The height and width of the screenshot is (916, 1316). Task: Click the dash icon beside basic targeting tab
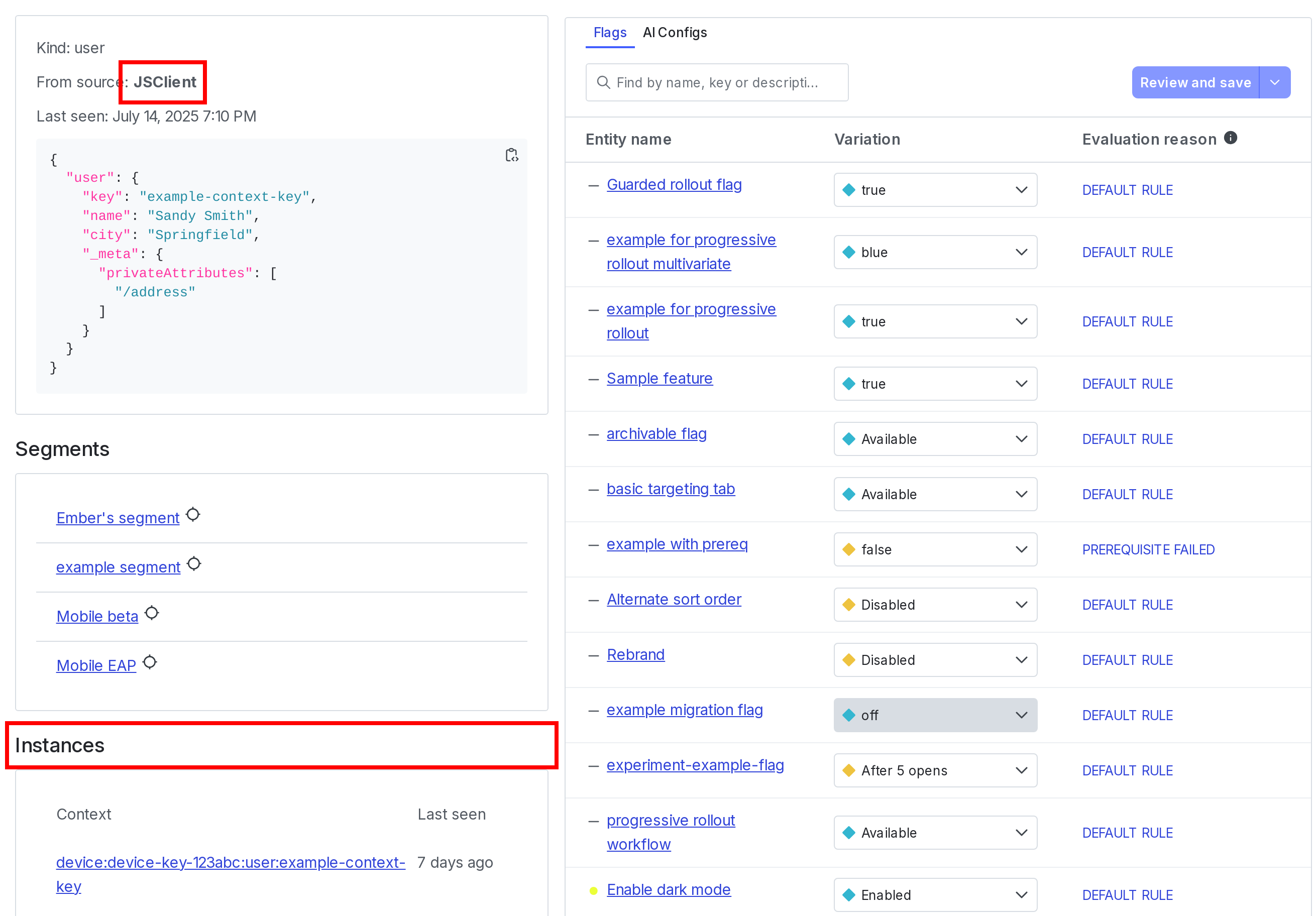pos(594,490)
